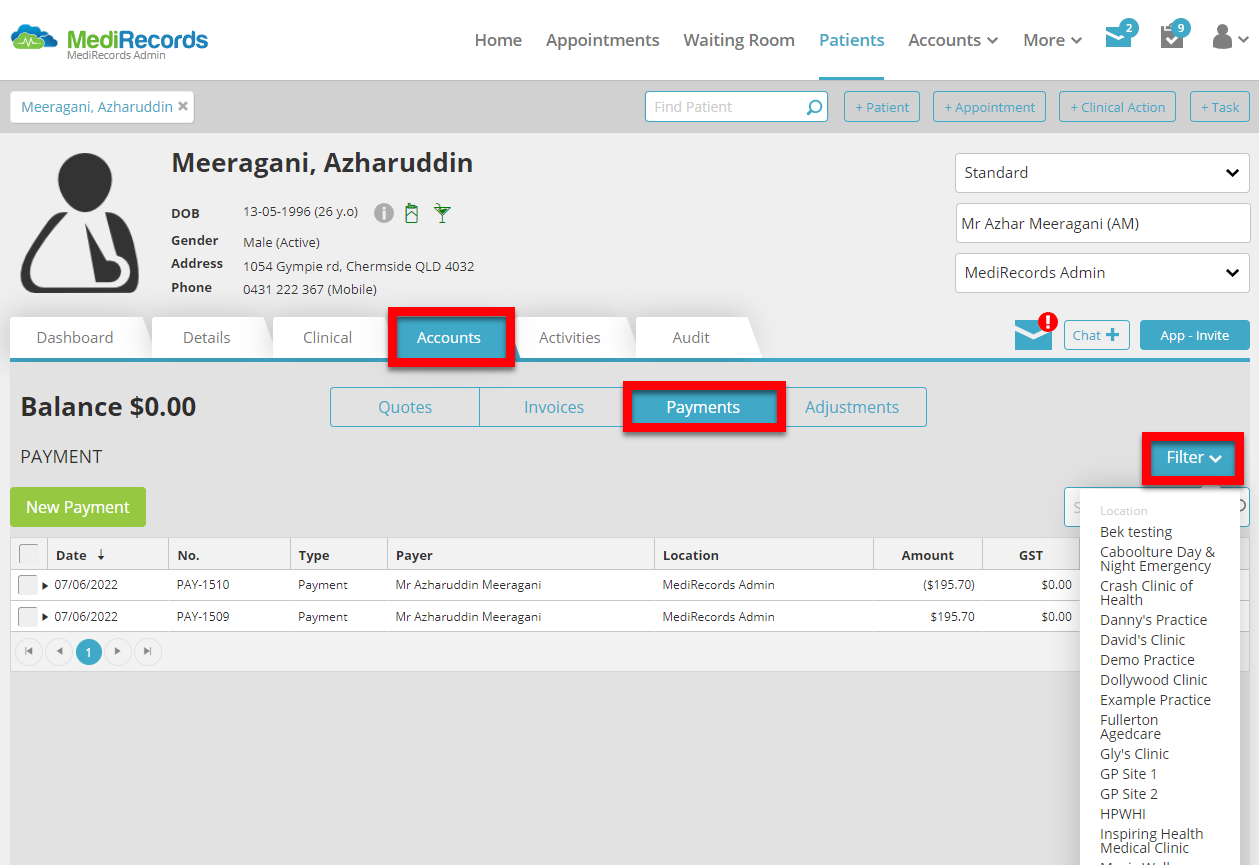Click the search magnifier in Find Patient
The width and height of the screenshot is (1259, 865).
click(815, 107)
